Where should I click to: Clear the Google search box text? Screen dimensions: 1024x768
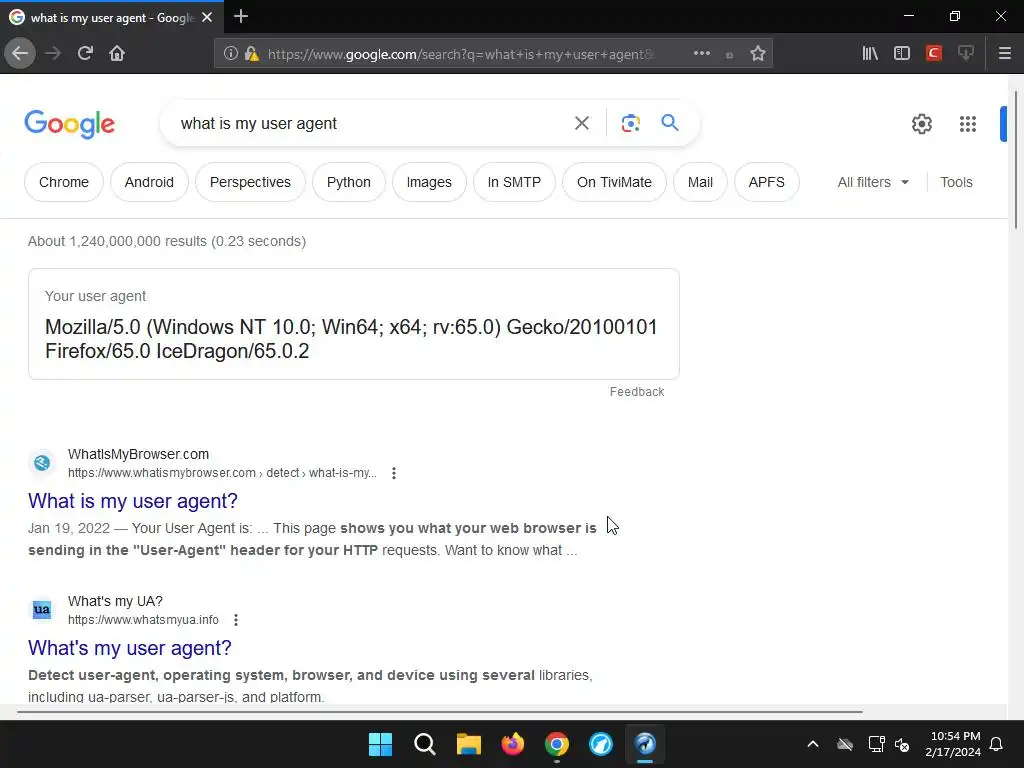(582, 123)
